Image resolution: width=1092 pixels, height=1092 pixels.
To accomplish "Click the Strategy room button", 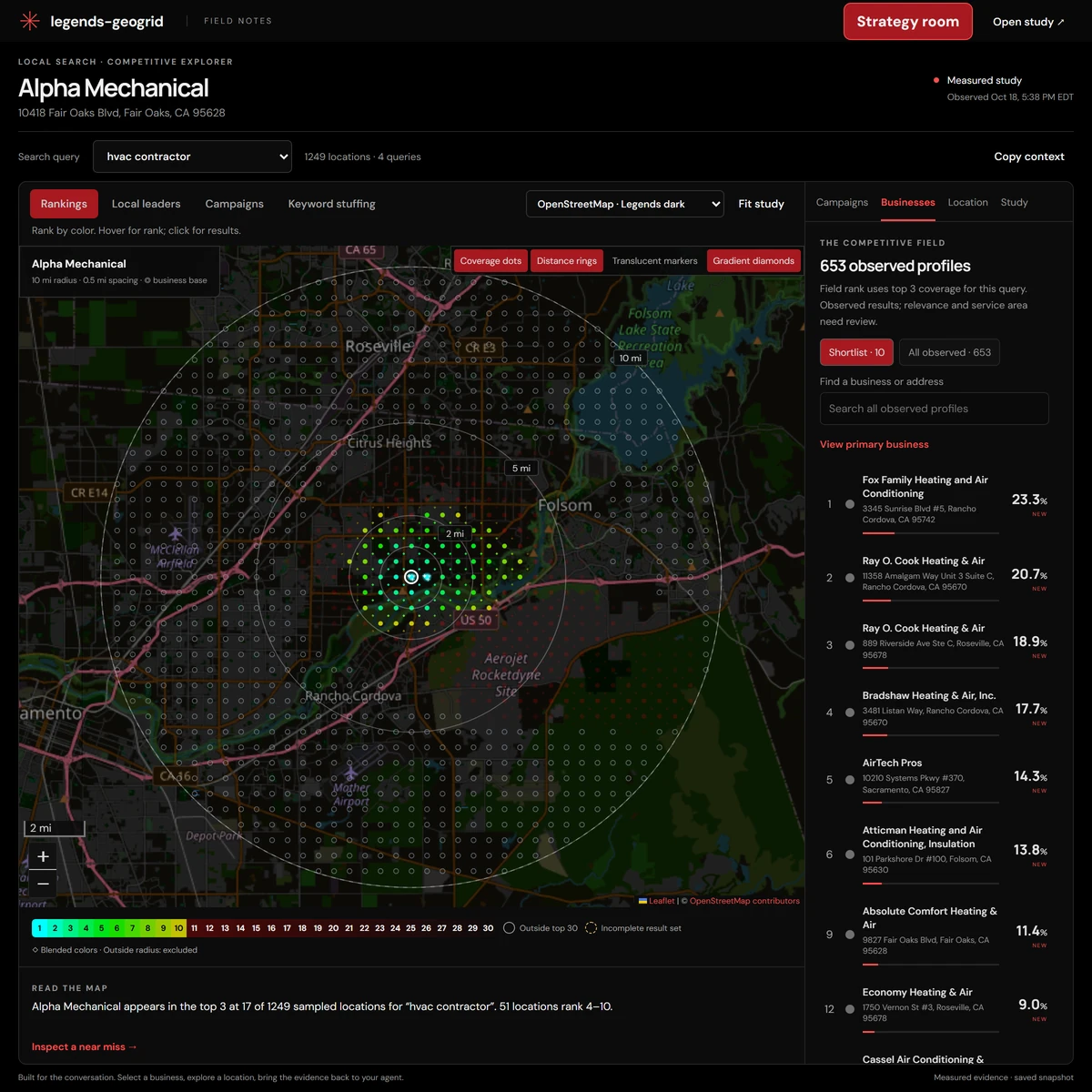I will coord(908,22).
